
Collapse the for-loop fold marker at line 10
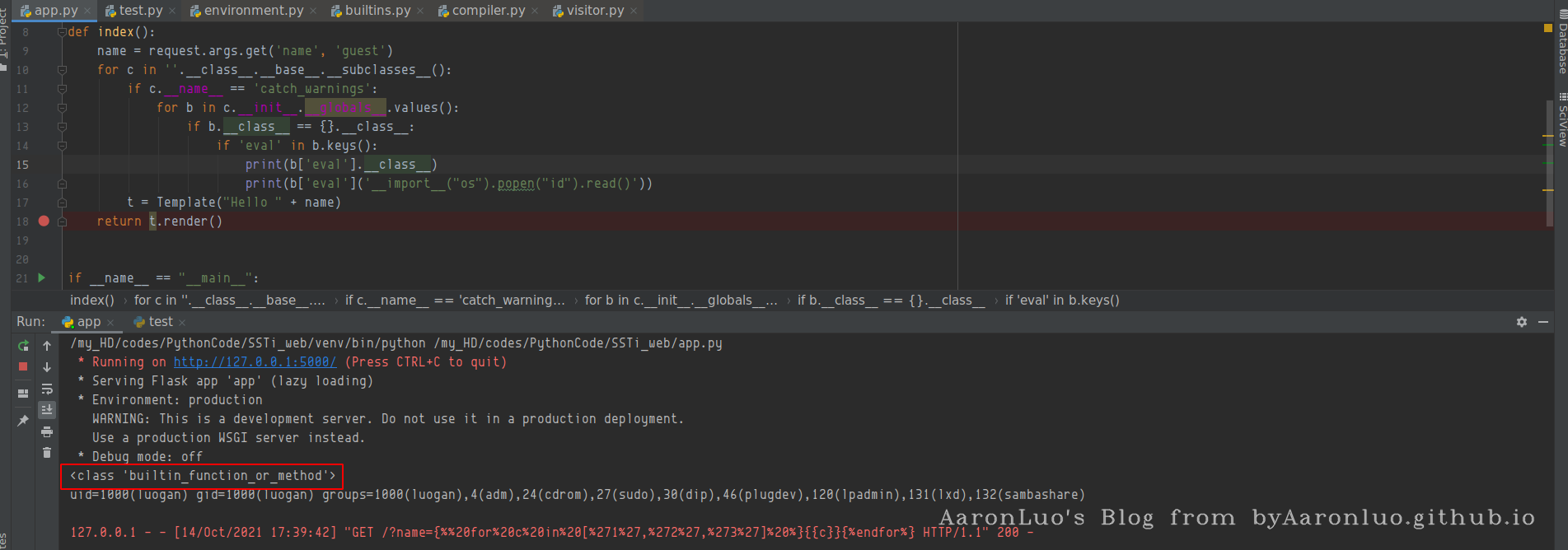[x=62, y=70]
